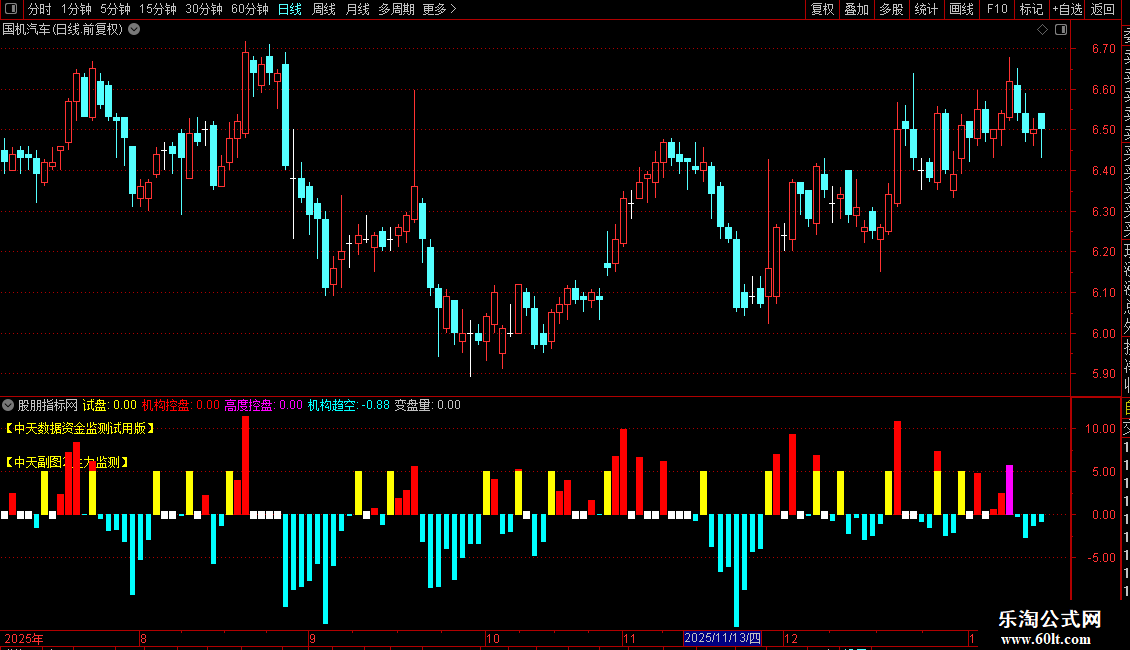Click the -5.00 indicator axis label
Viewport: 1130px width, 650px height.
click(x=1100, y=558)
